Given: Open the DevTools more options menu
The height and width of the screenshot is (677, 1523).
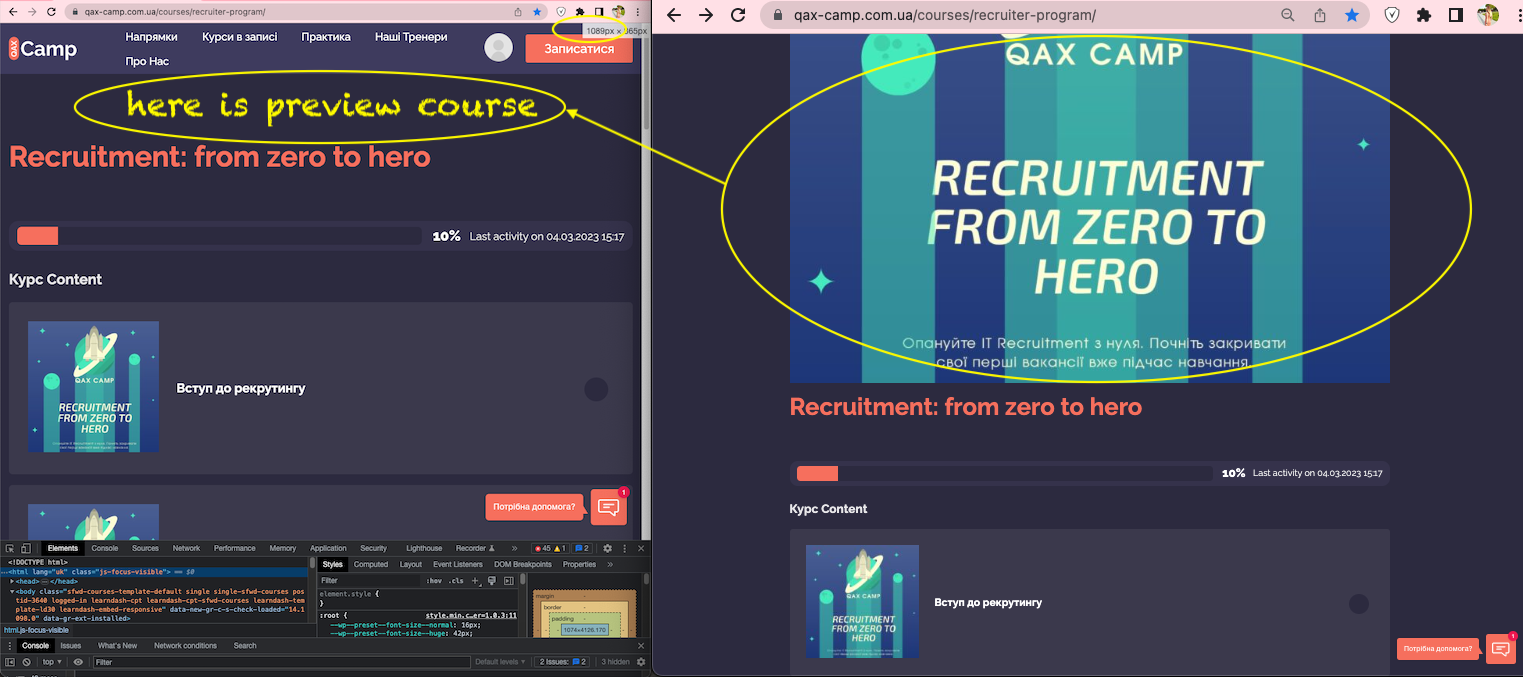Looking at the screenshot, I should 623,548.
